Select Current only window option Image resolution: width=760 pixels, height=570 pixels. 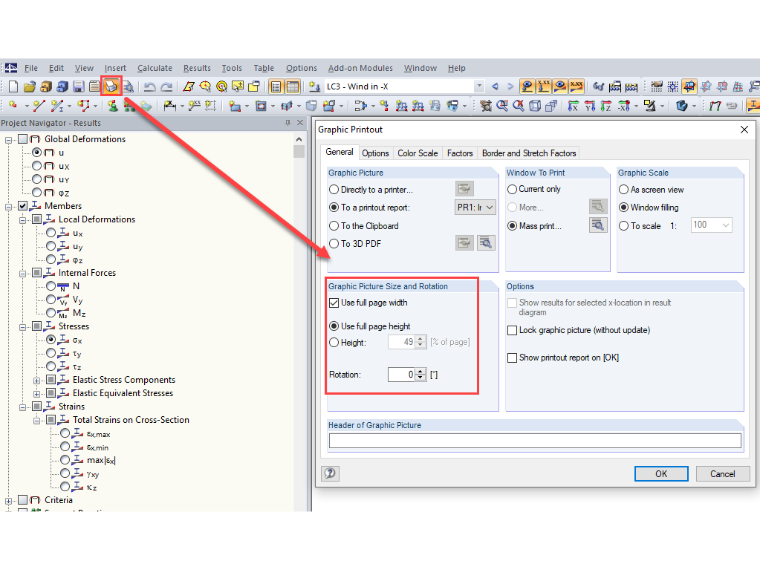(x=512, y=189)
